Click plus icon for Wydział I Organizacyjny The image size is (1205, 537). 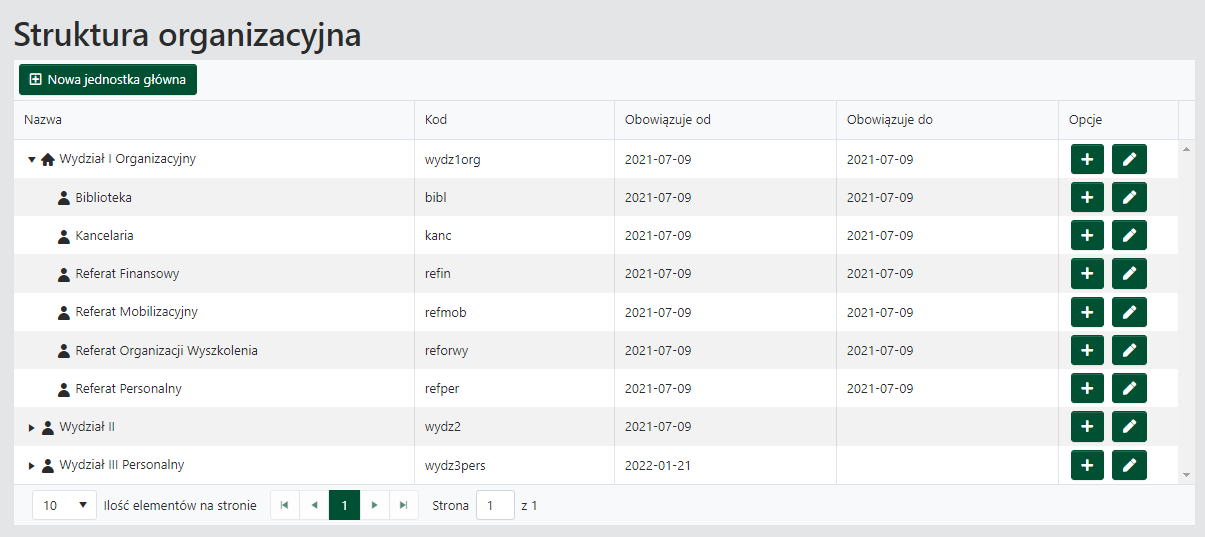click(x=1087, y=159)
